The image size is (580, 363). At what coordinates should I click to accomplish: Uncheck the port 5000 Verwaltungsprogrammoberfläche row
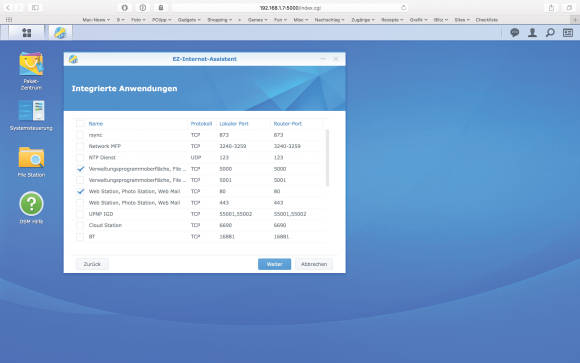point(80,169)
